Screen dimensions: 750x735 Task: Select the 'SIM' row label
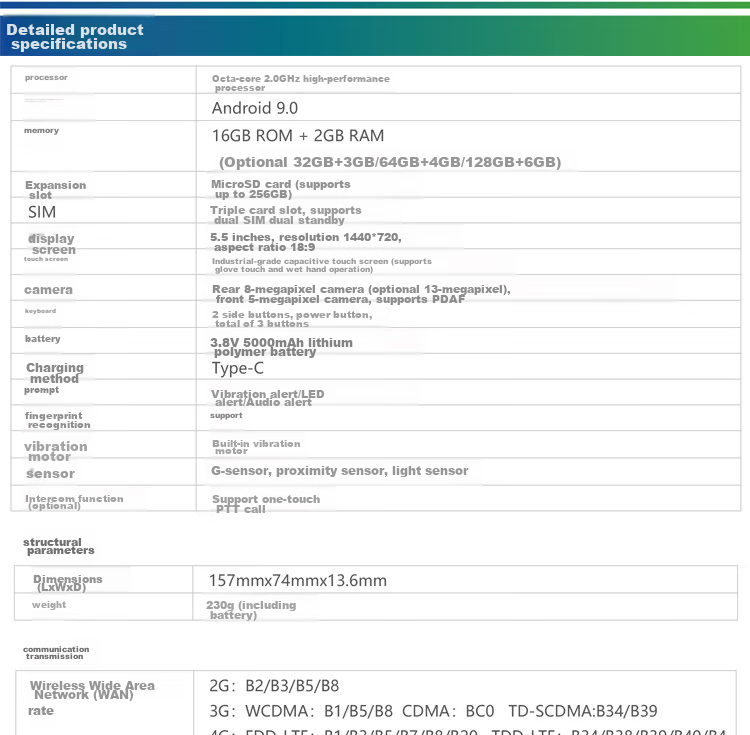[42, 212]
